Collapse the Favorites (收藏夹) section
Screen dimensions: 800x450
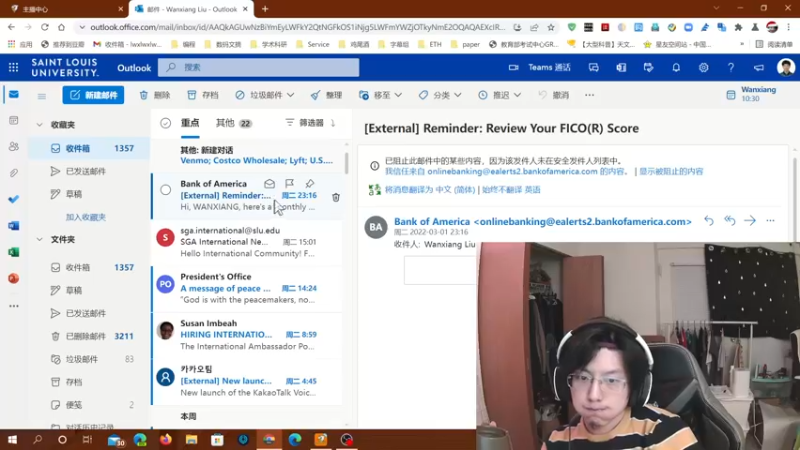(39, 124)
